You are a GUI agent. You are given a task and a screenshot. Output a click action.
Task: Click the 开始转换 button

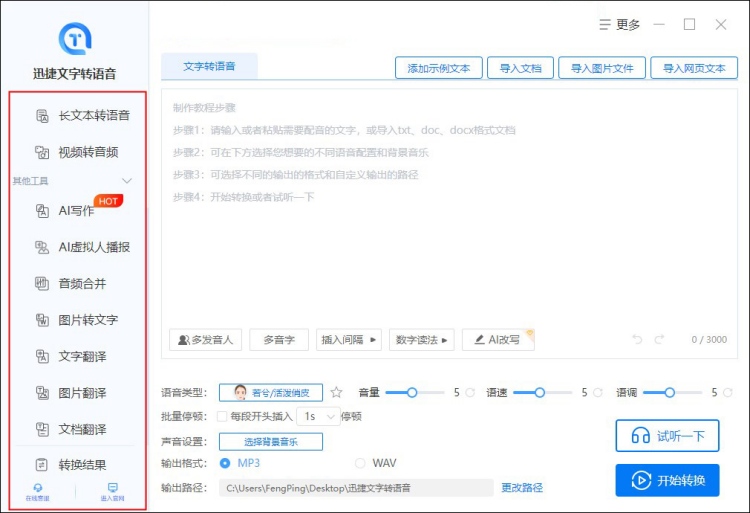click(667, 480)
